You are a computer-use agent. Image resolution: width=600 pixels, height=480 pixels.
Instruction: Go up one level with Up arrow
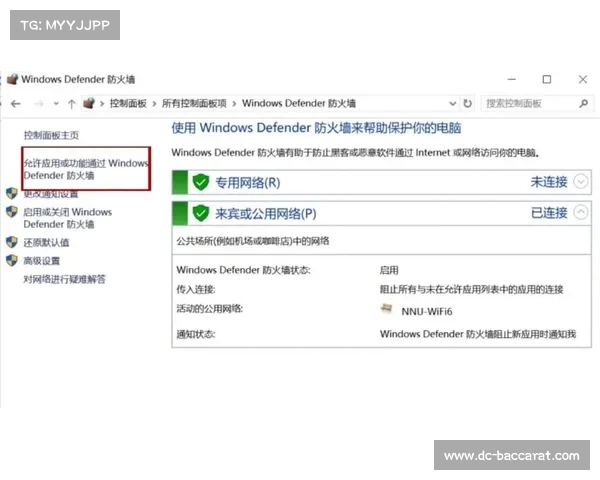point(72,104)
